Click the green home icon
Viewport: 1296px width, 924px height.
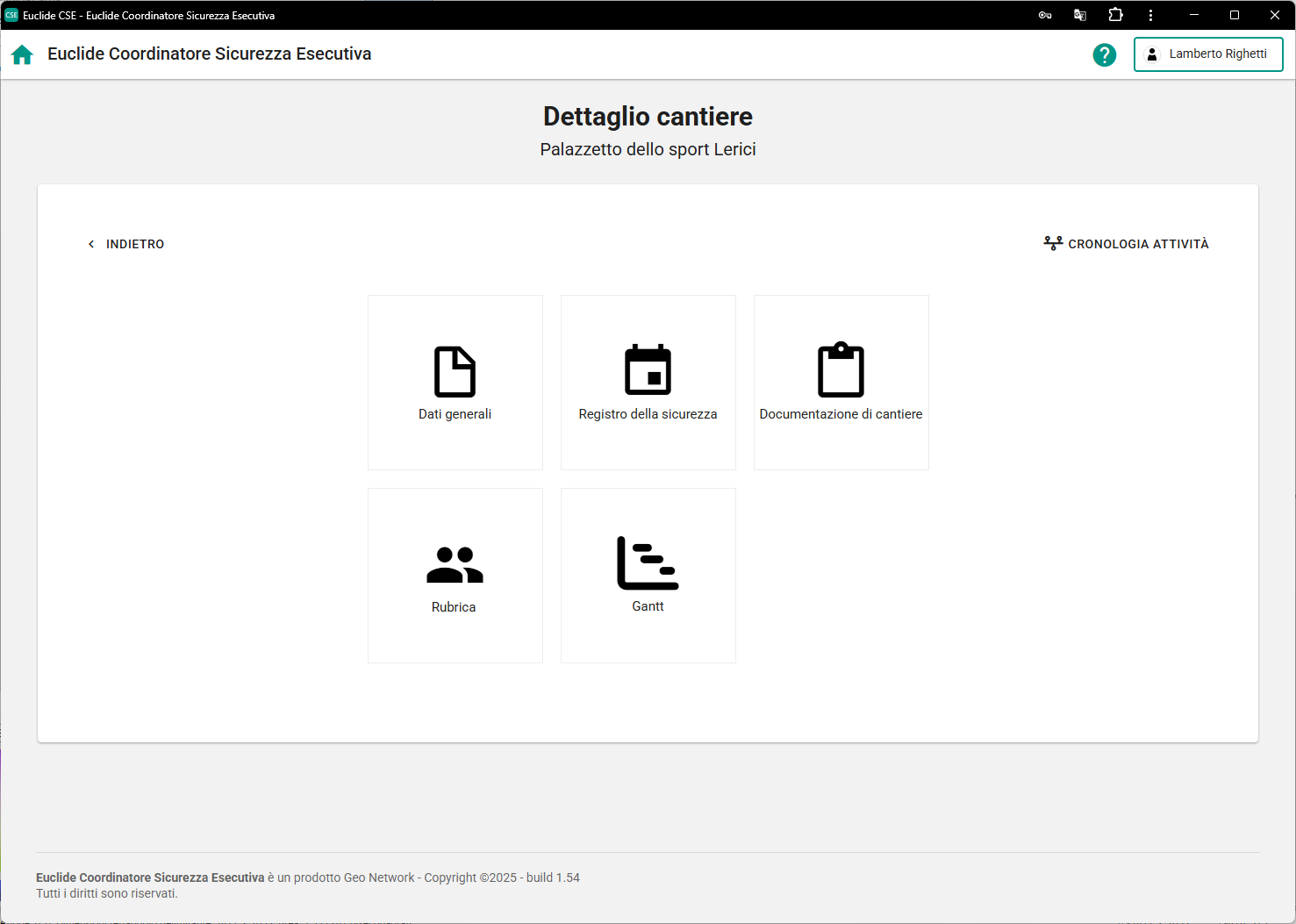coord(22,54)
